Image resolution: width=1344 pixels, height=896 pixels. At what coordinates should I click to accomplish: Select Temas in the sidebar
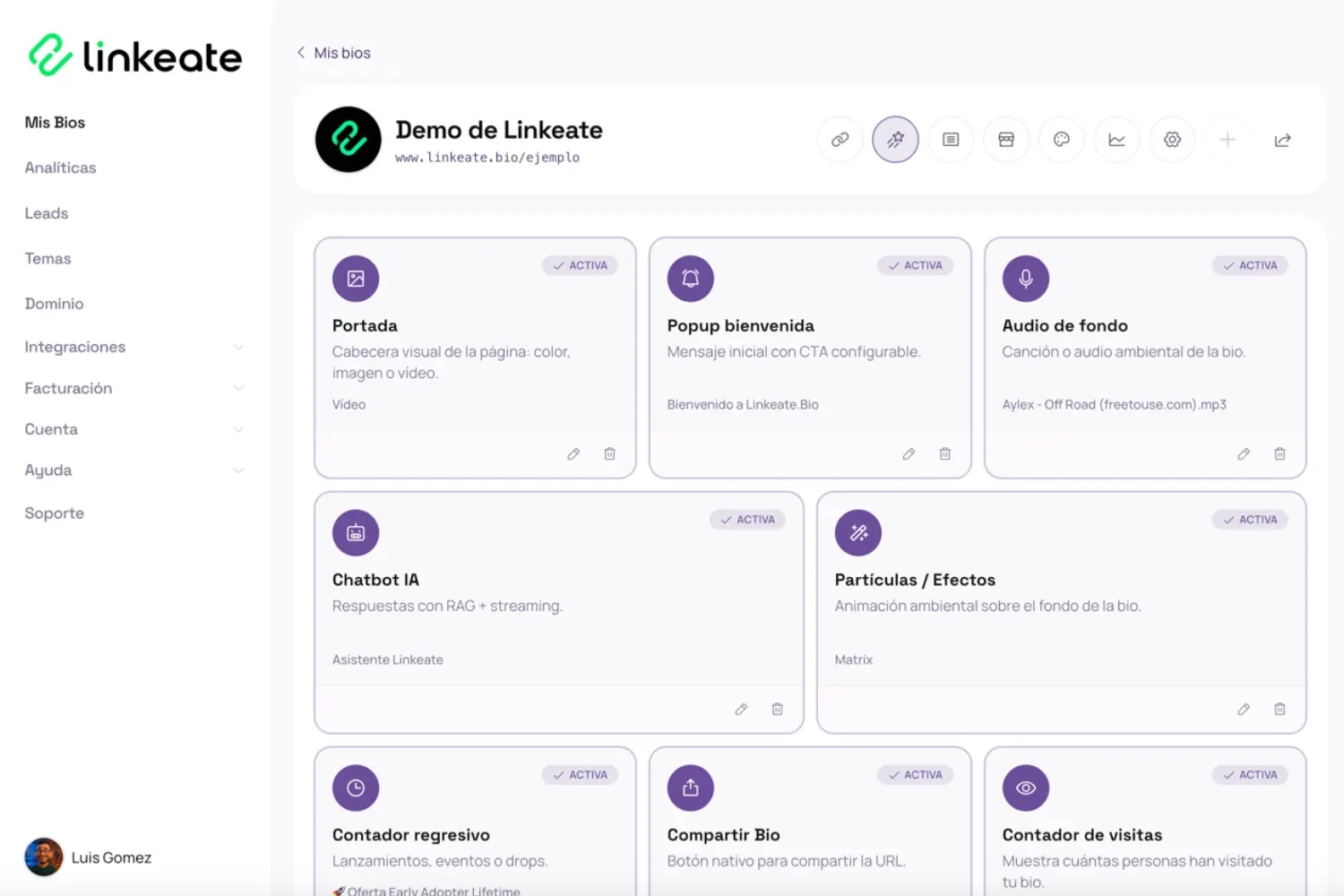pyautogui.click(x=47, y=258)
